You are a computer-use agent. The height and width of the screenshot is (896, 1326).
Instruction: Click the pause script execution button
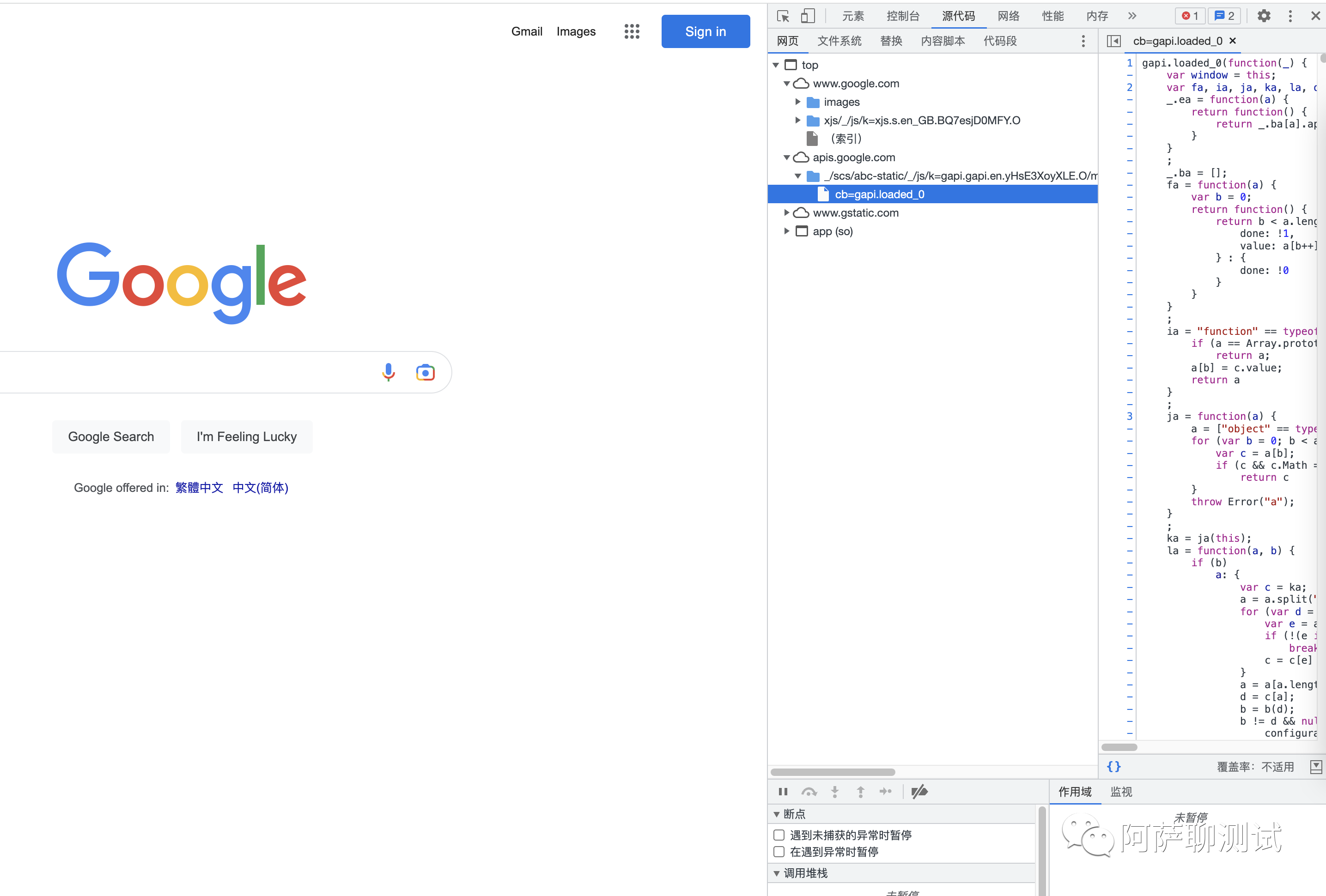click(x=783, y=792)
